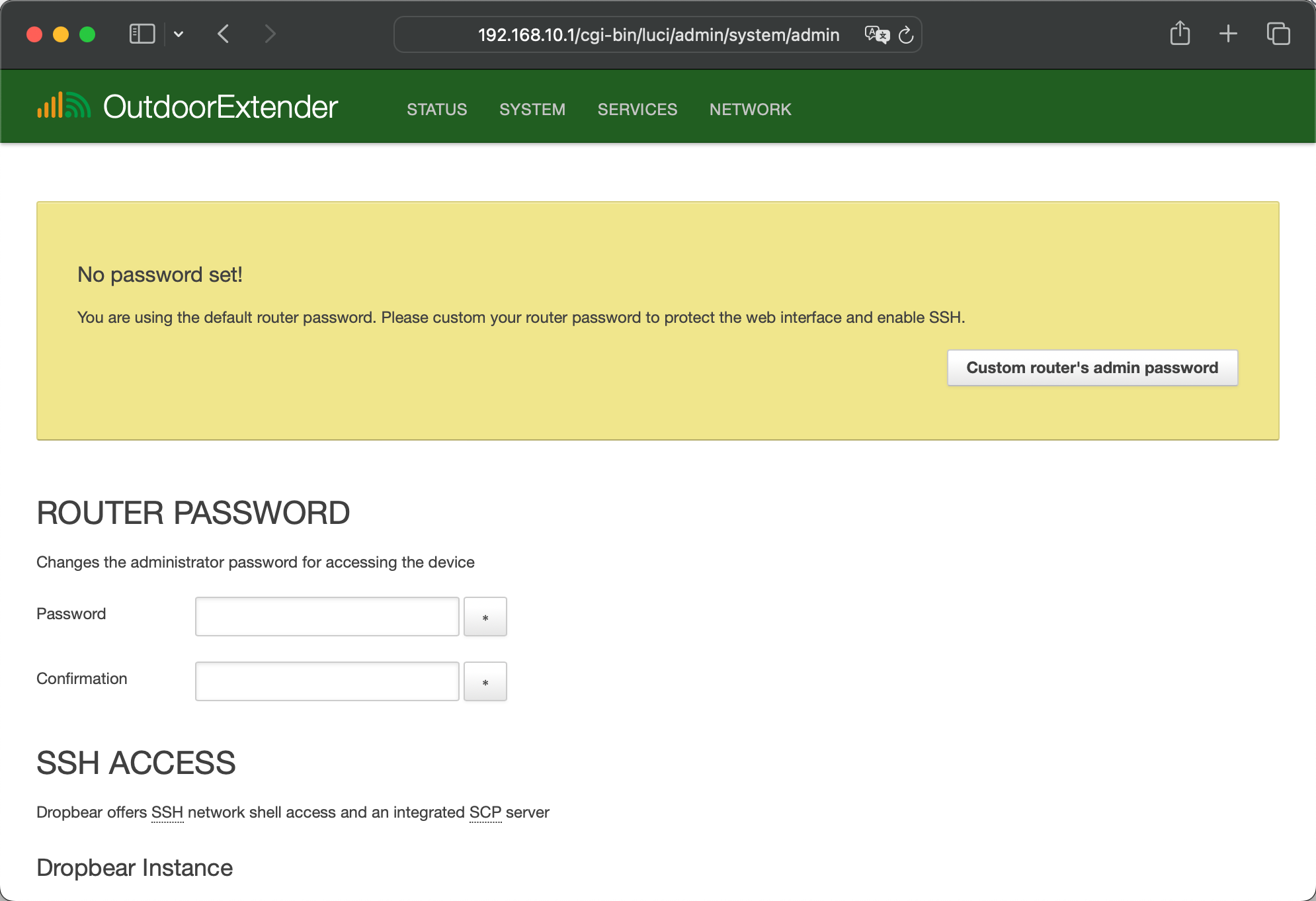Reveal Confirmation field with asterisk button
The width and height of the screenshot is (1316, 901).
[485, 681]
